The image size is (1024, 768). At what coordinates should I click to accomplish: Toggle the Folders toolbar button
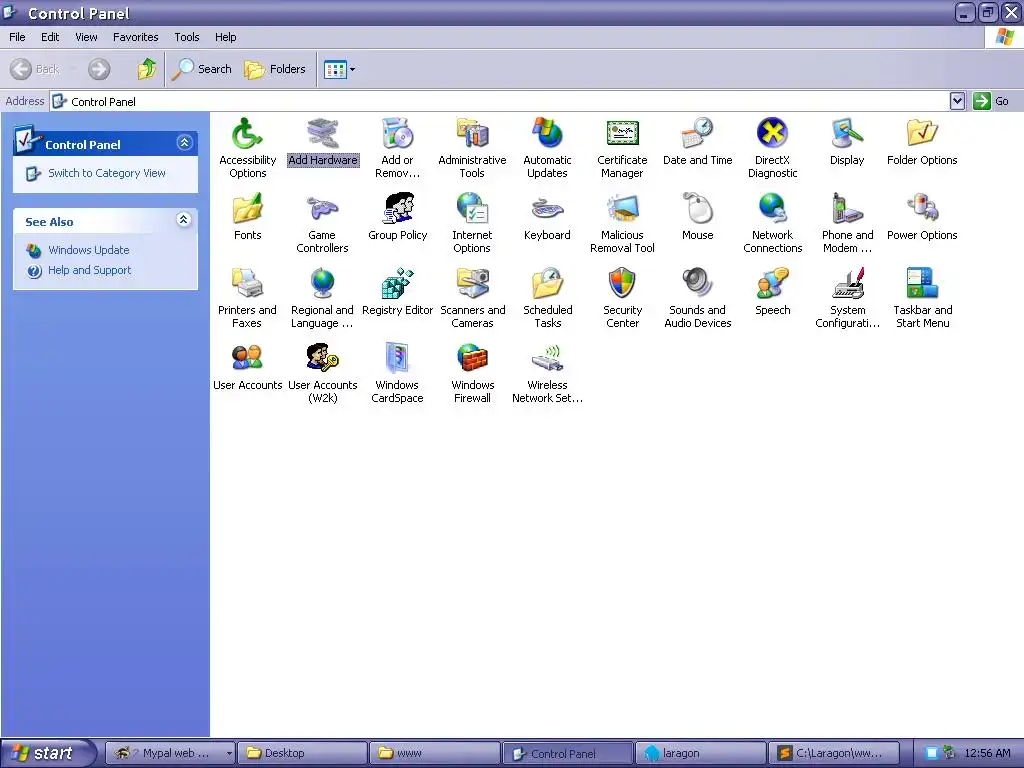pos(275,69)
